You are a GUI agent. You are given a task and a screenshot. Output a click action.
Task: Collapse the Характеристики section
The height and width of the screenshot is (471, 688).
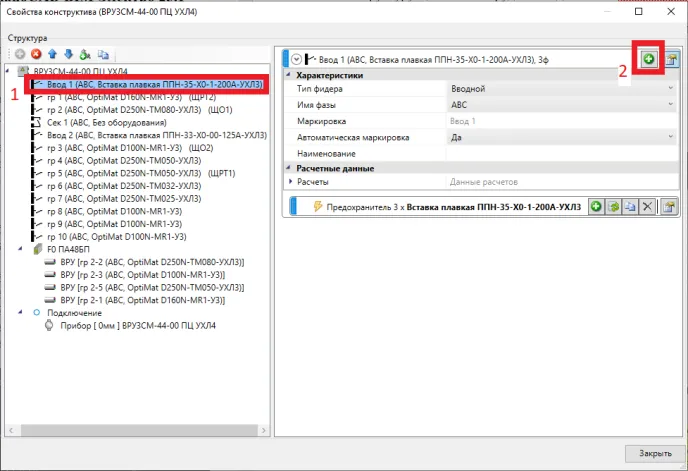(291, 75)
